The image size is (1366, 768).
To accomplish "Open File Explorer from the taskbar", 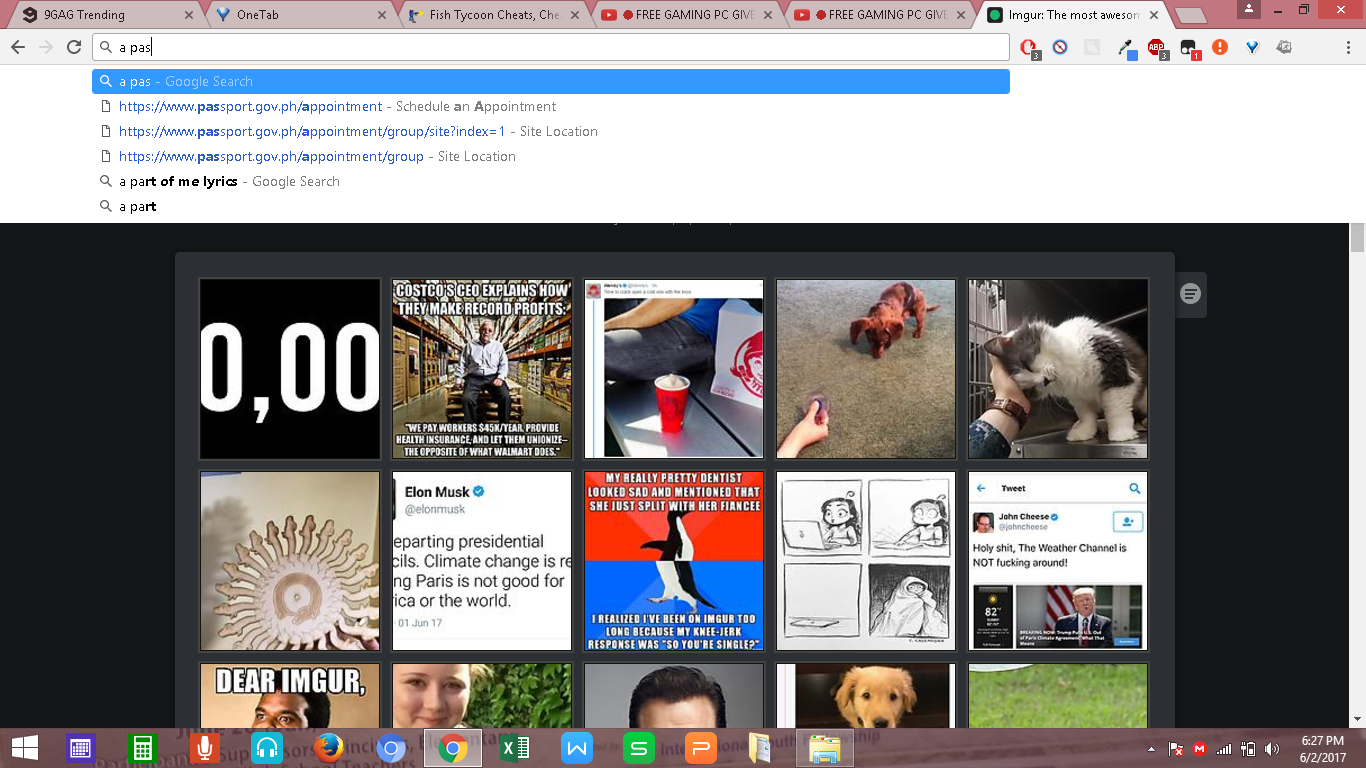I will [x=824, y=748].
